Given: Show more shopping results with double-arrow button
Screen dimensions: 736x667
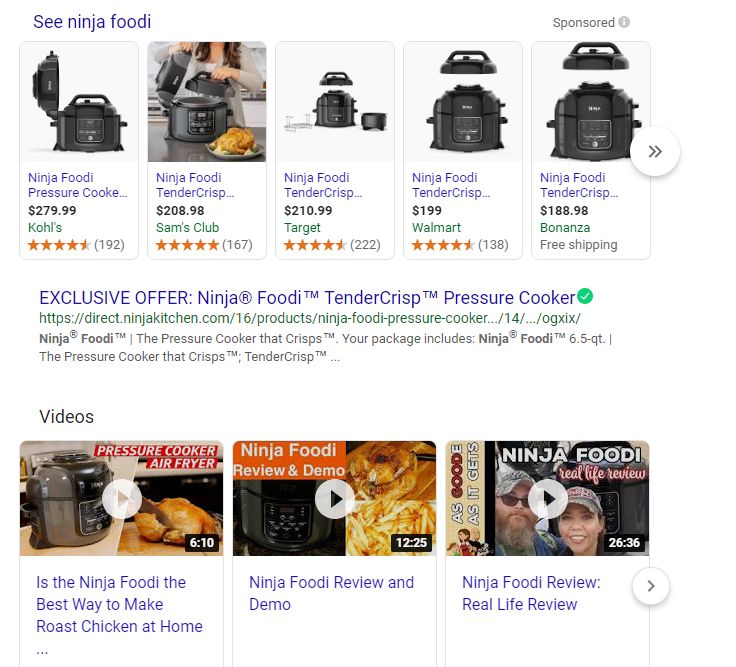Looking at the screenshot, I should 655,151.
